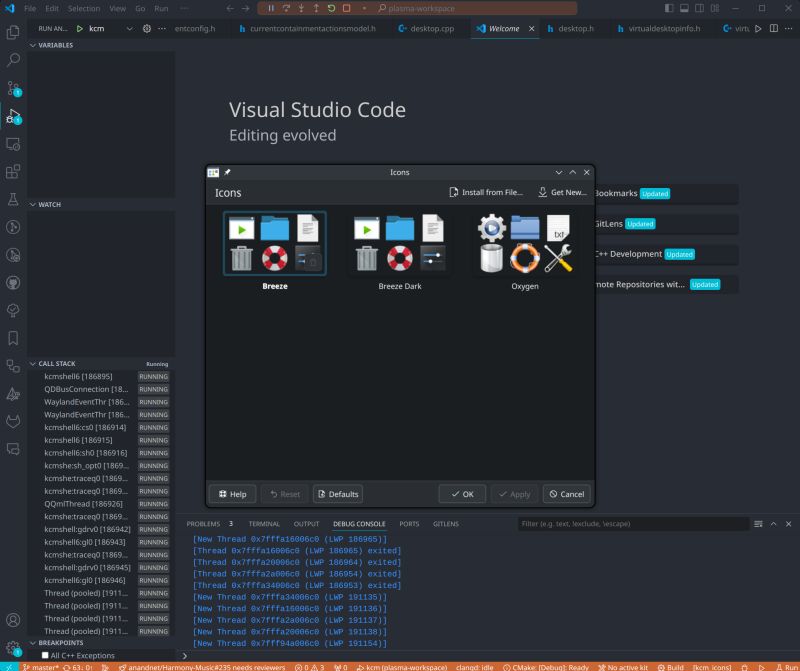The image size is (800, 671).
Task: Open the Explorer view
Action: (13, 33)
